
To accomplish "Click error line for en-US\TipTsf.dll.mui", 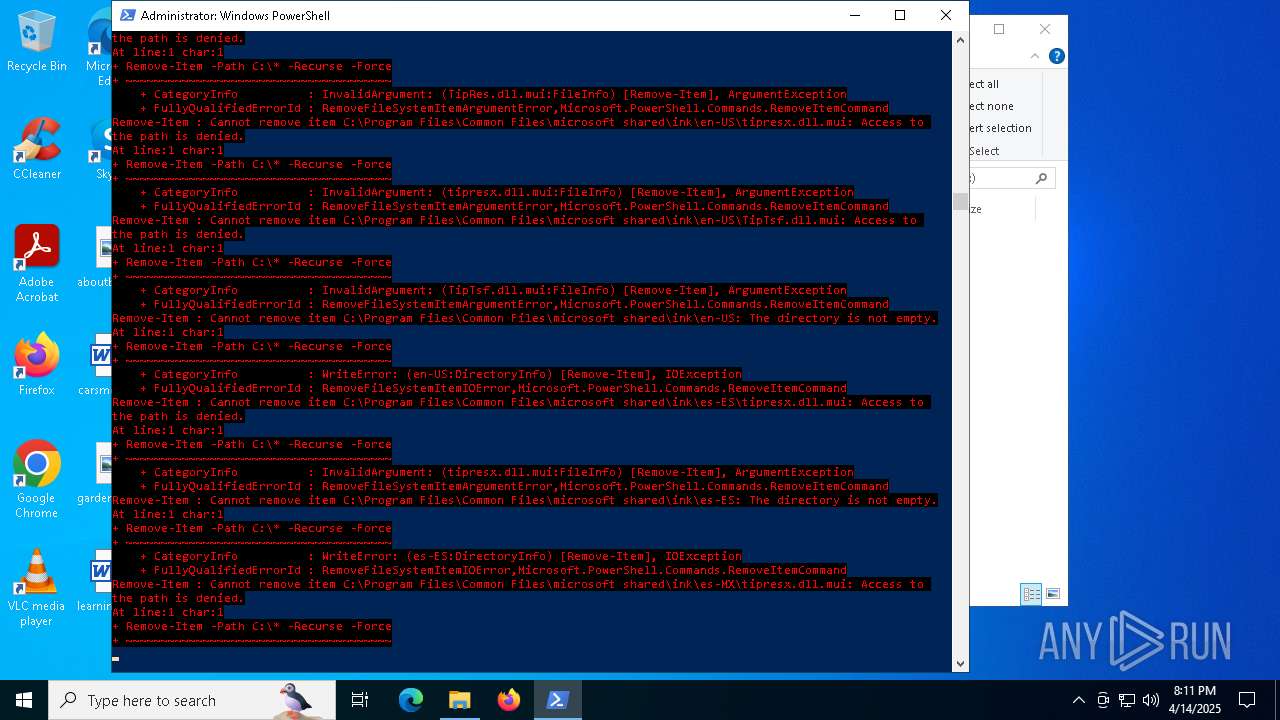I will (516, 220).
